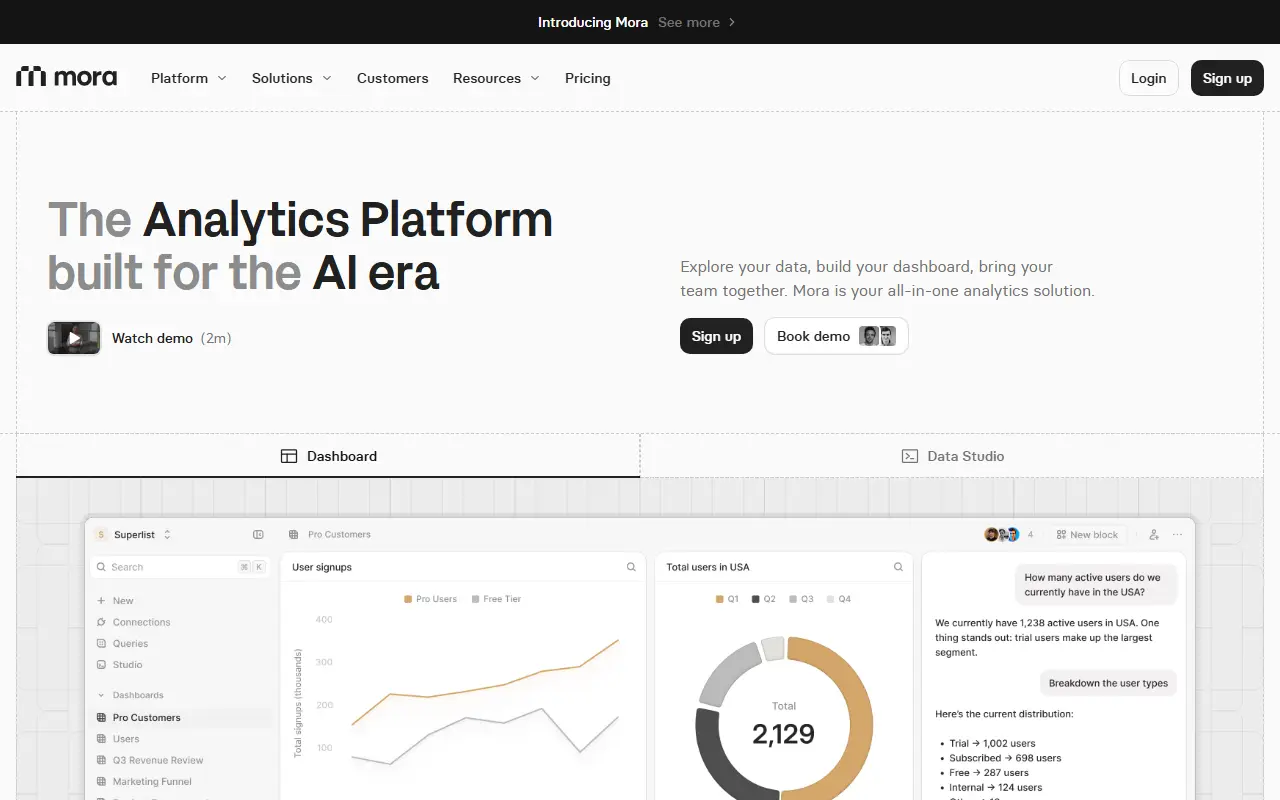This screenshot has height=800, width=1280.
Task: Expand the Platform navigation dropdown
Action: coord(189,78)
